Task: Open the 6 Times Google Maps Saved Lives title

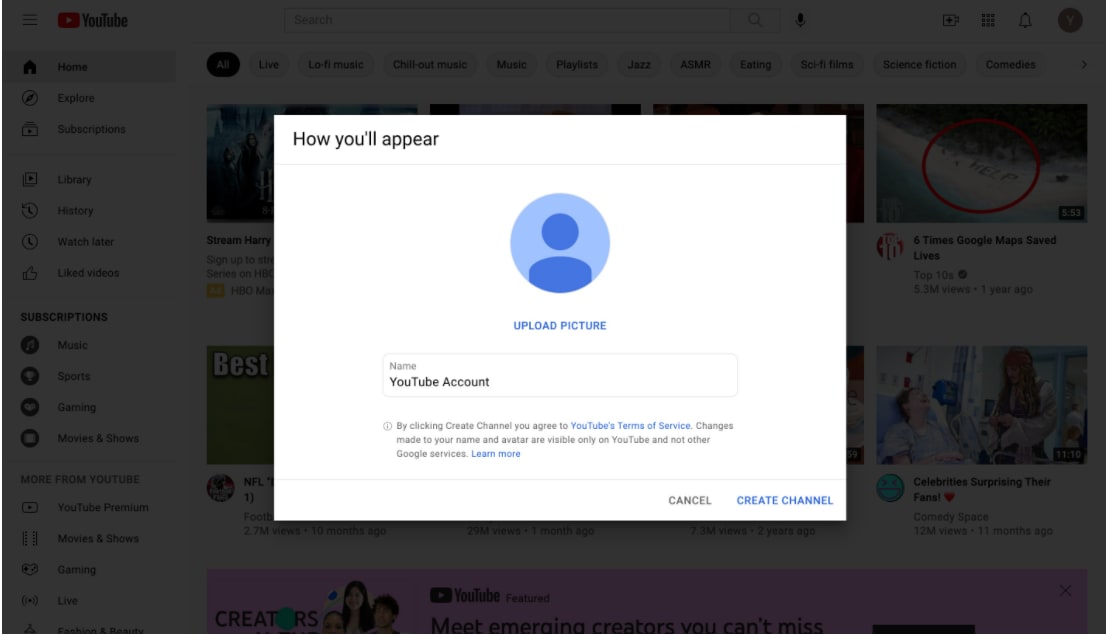Action: (985, 248)
